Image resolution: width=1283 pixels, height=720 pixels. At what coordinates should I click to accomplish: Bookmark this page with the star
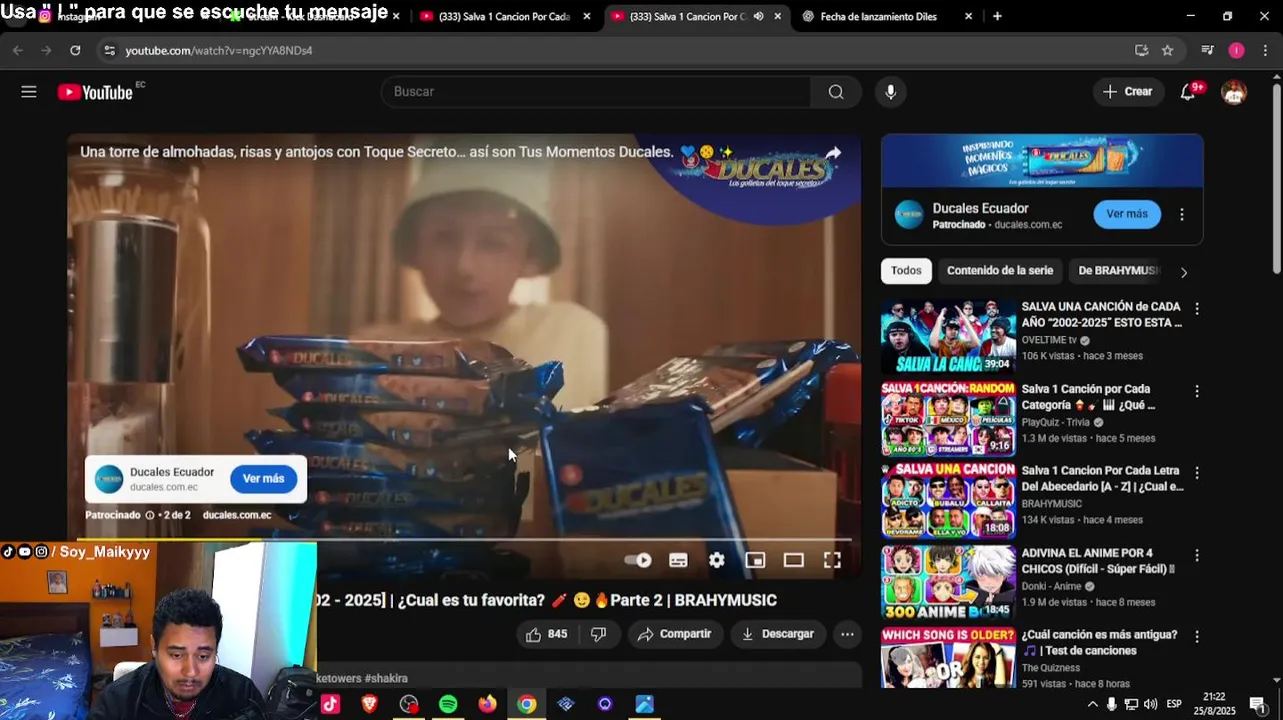pos(1167,50)
